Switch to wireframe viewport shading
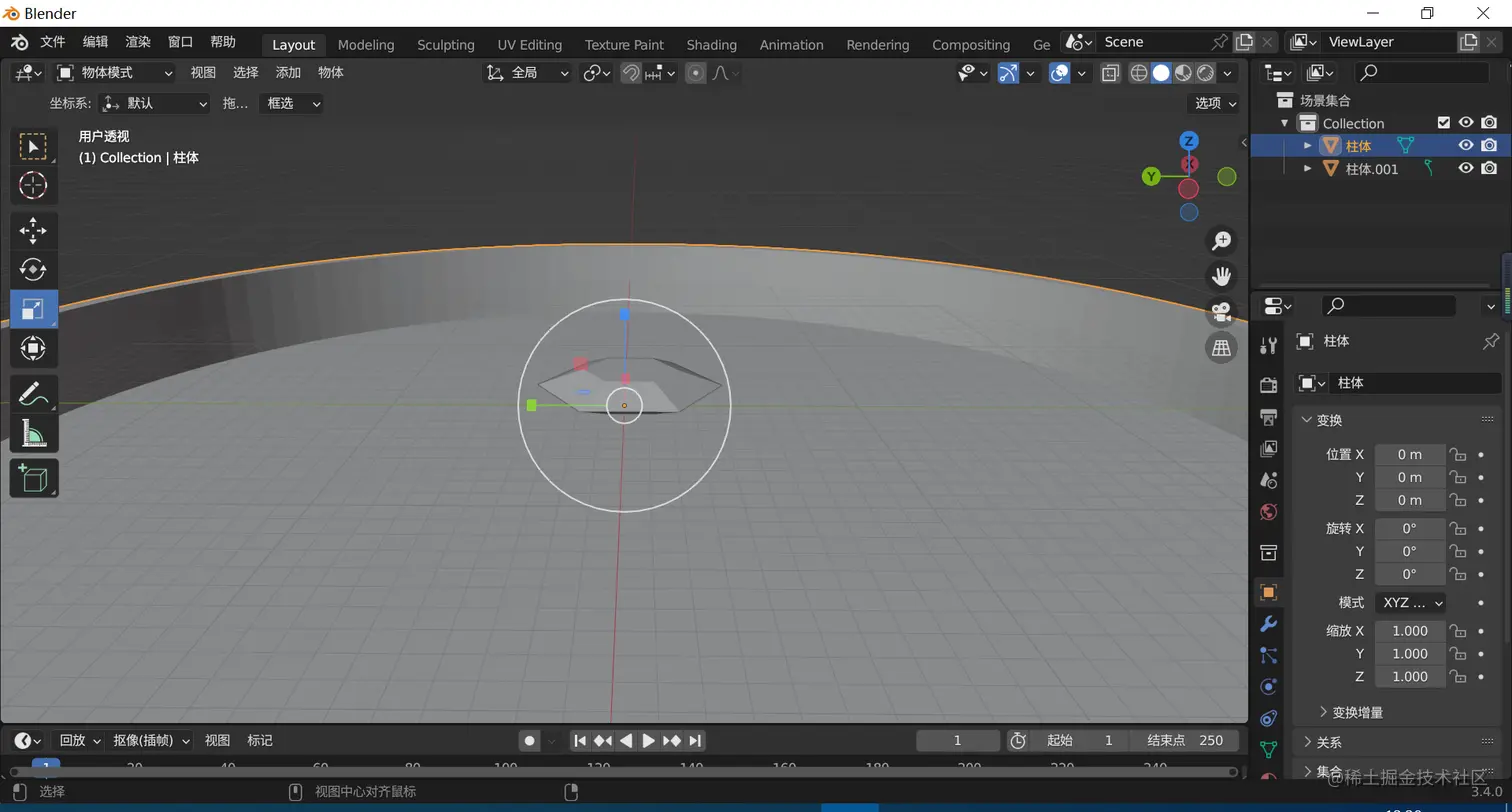This screenshot has width=1512, height=812. 1139,72
